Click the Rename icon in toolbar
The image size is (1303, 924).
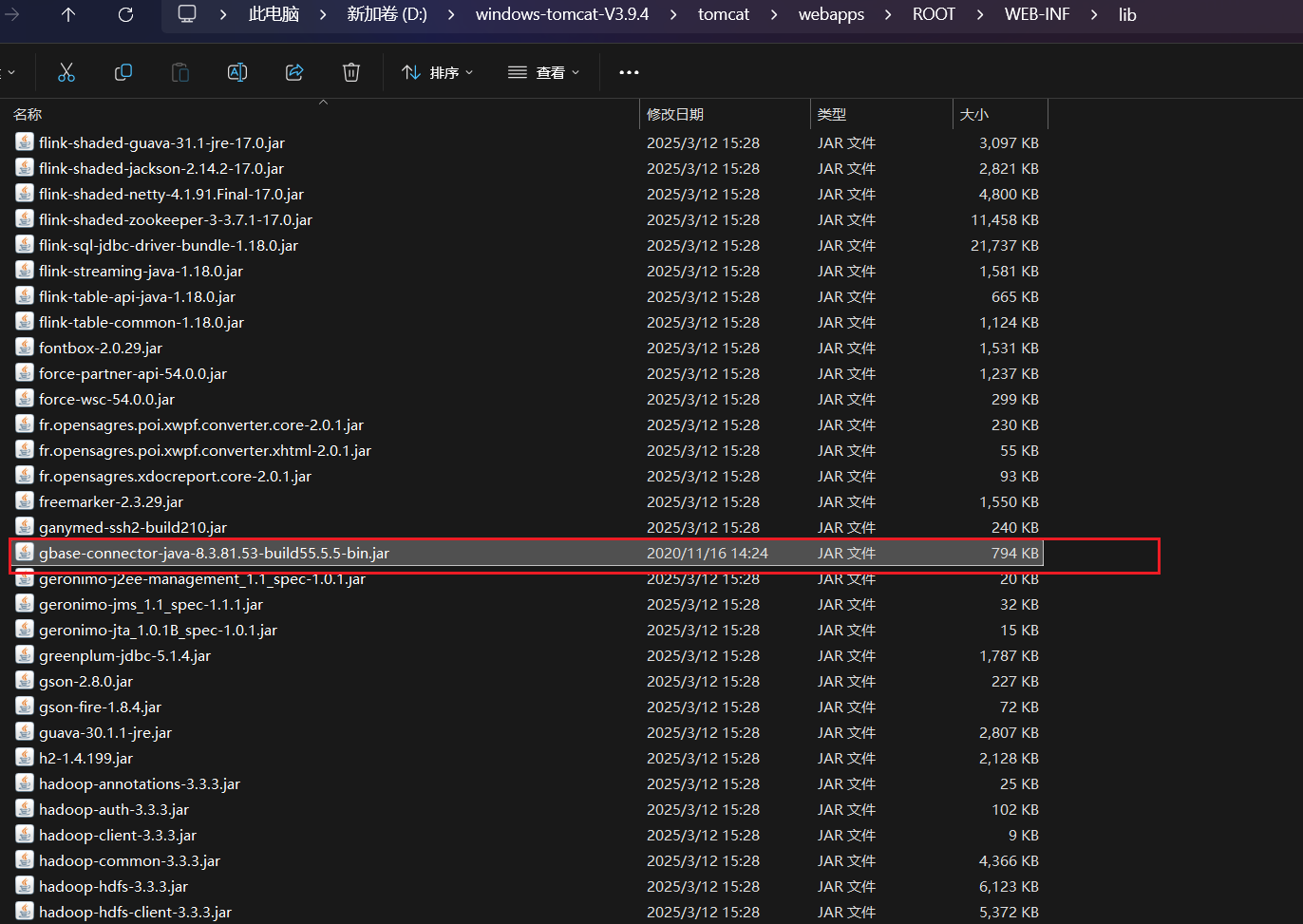coord(237,72)
